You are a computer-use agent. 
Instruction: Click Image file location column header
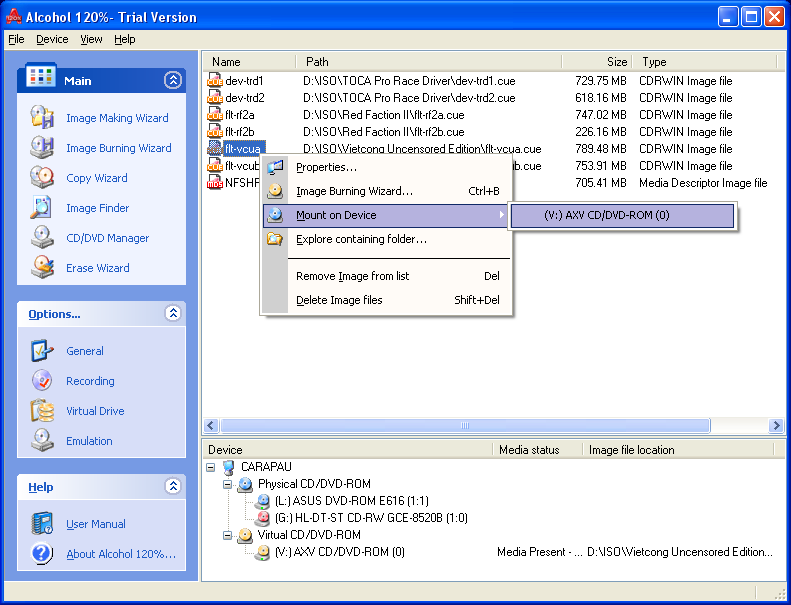pyautogui.click(x=678, y=450)
